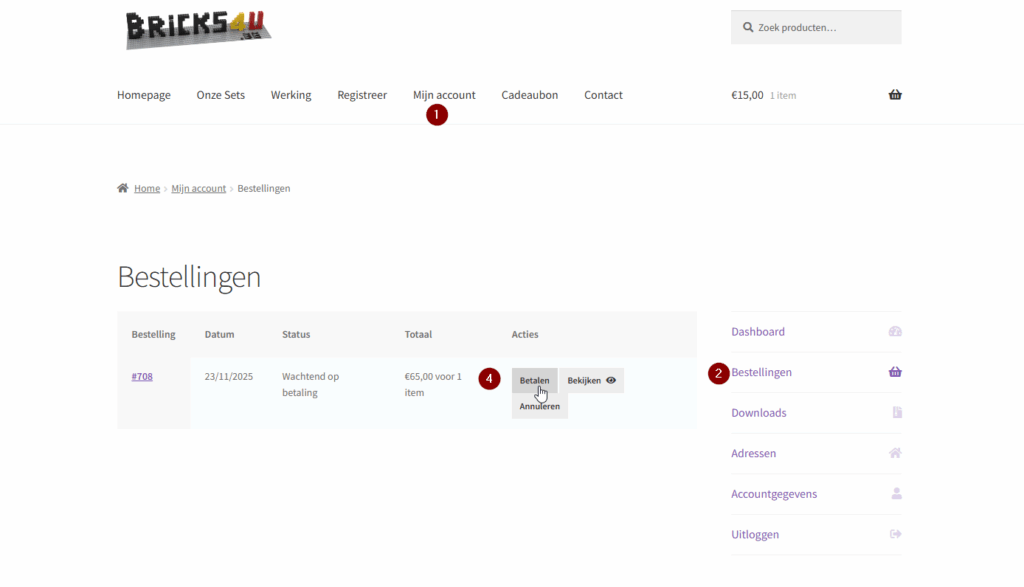
Task: Click the Downloads file icon in sidebar
Action: pos(897,413)
